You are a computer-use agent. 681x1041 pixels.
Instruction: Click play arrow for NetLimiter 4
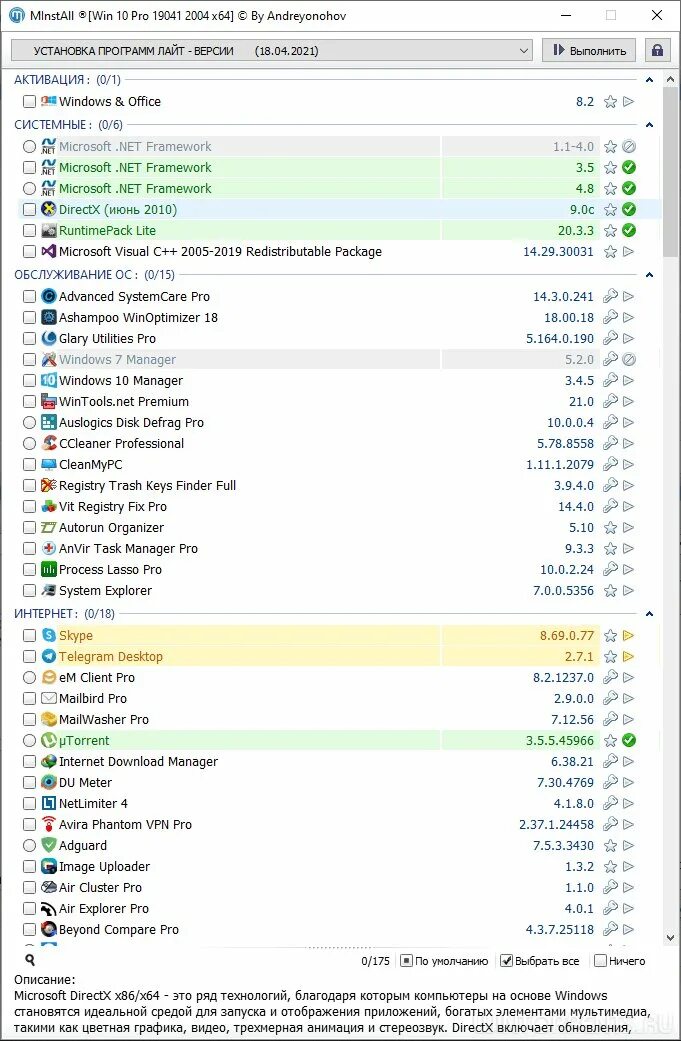(x=629, y=803)
